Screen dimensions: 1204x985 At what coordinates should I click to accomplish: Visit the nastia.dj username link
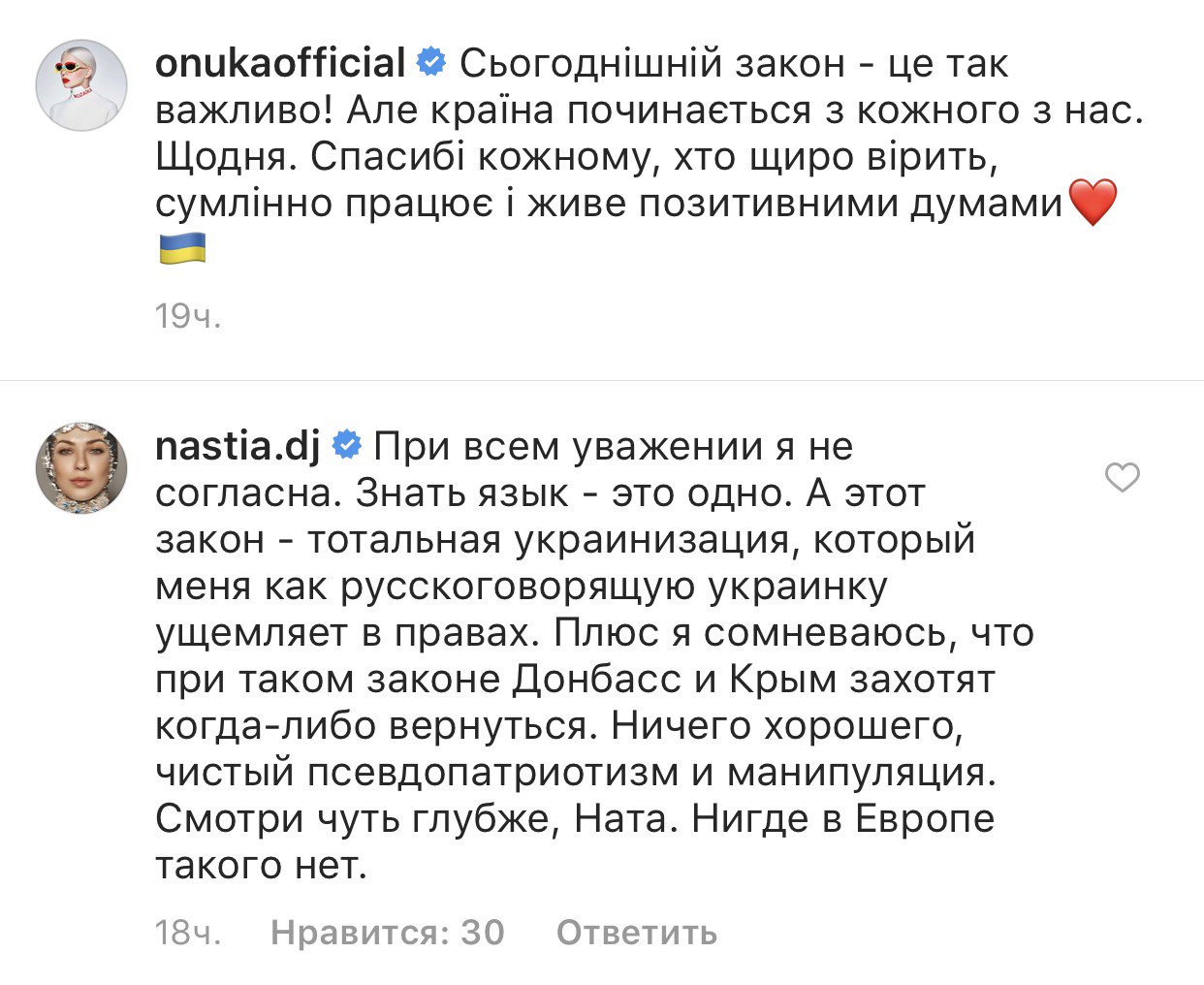coord(238,447)
